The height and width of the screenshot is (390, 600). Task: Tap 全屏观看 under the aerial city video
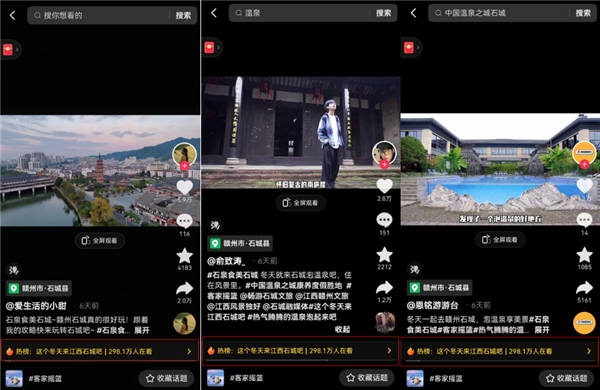pyautogui.click(x=100, y=241)
